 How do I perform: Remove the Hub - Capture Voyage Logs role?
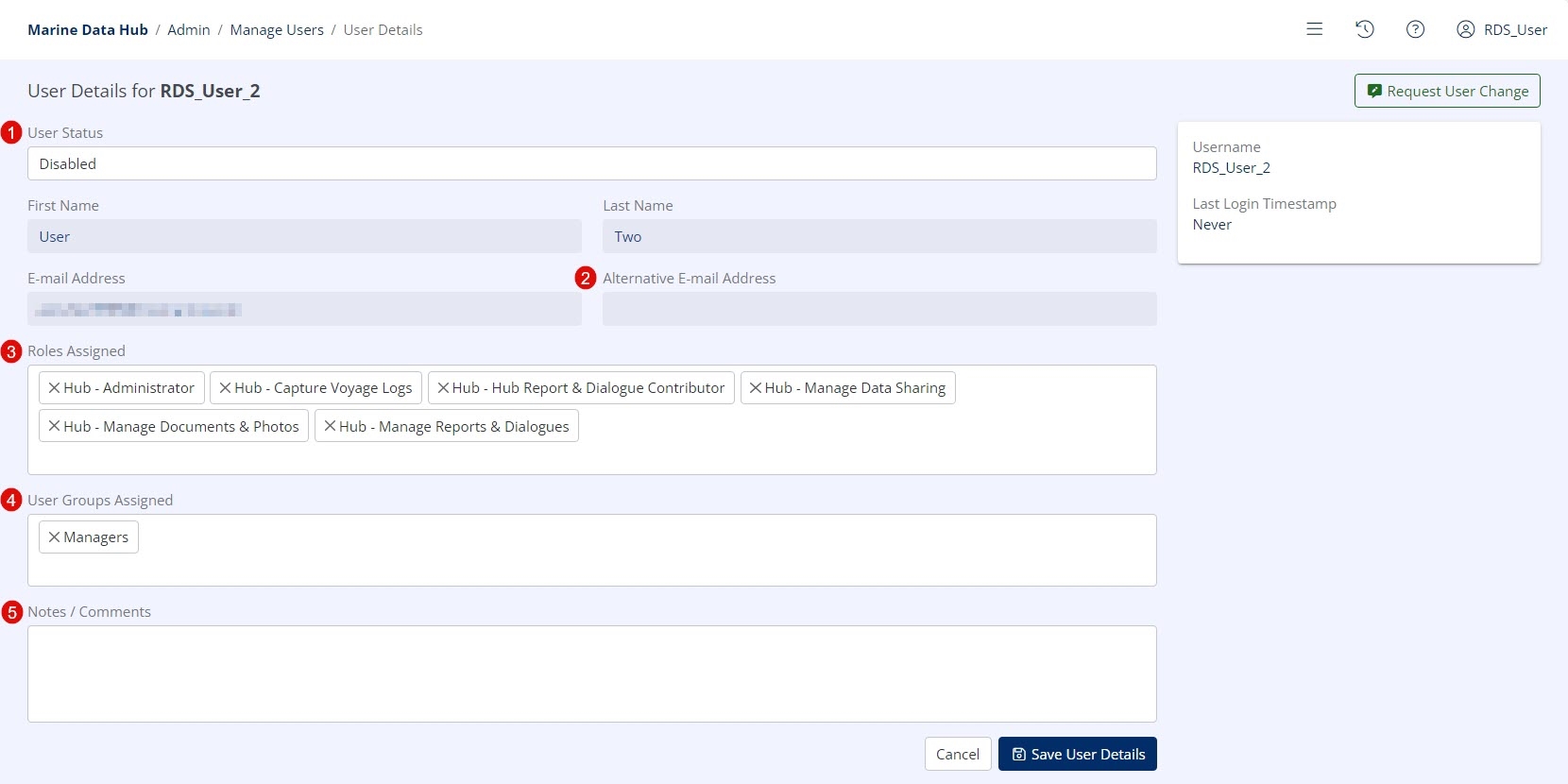pos(225,388)
